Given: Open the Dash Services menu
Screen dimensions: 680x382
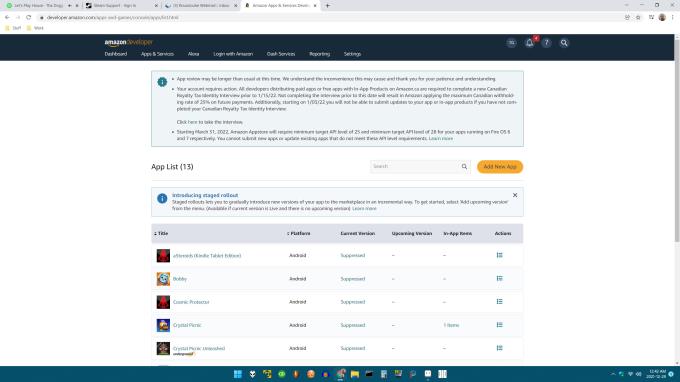Looking at the screenshot, I should (281, 54).
